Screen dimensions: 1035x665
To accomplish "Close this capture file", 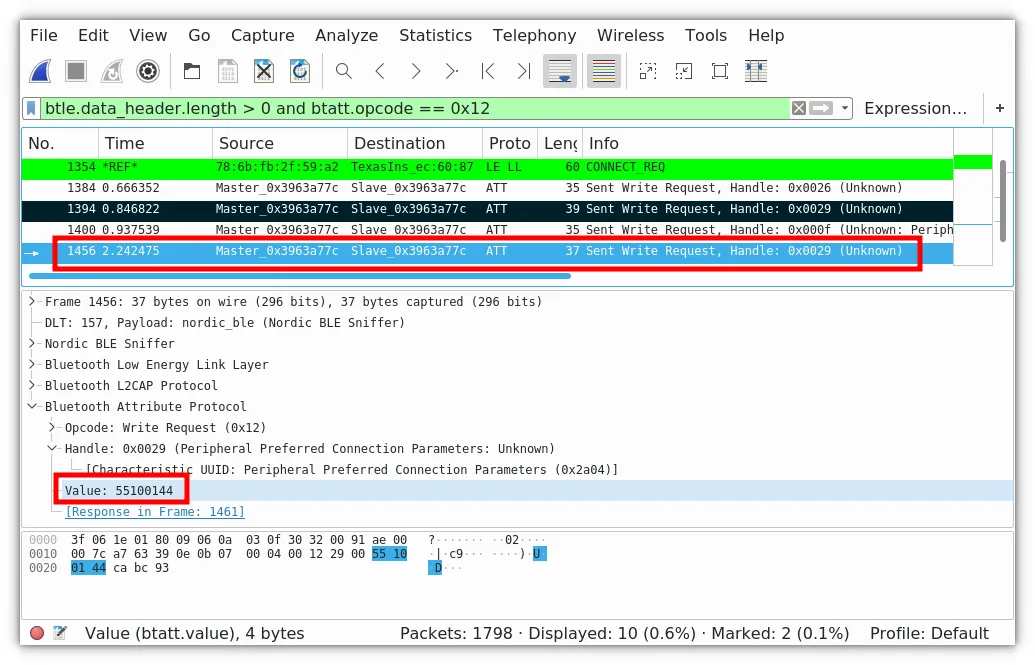I will click(264, 71).
